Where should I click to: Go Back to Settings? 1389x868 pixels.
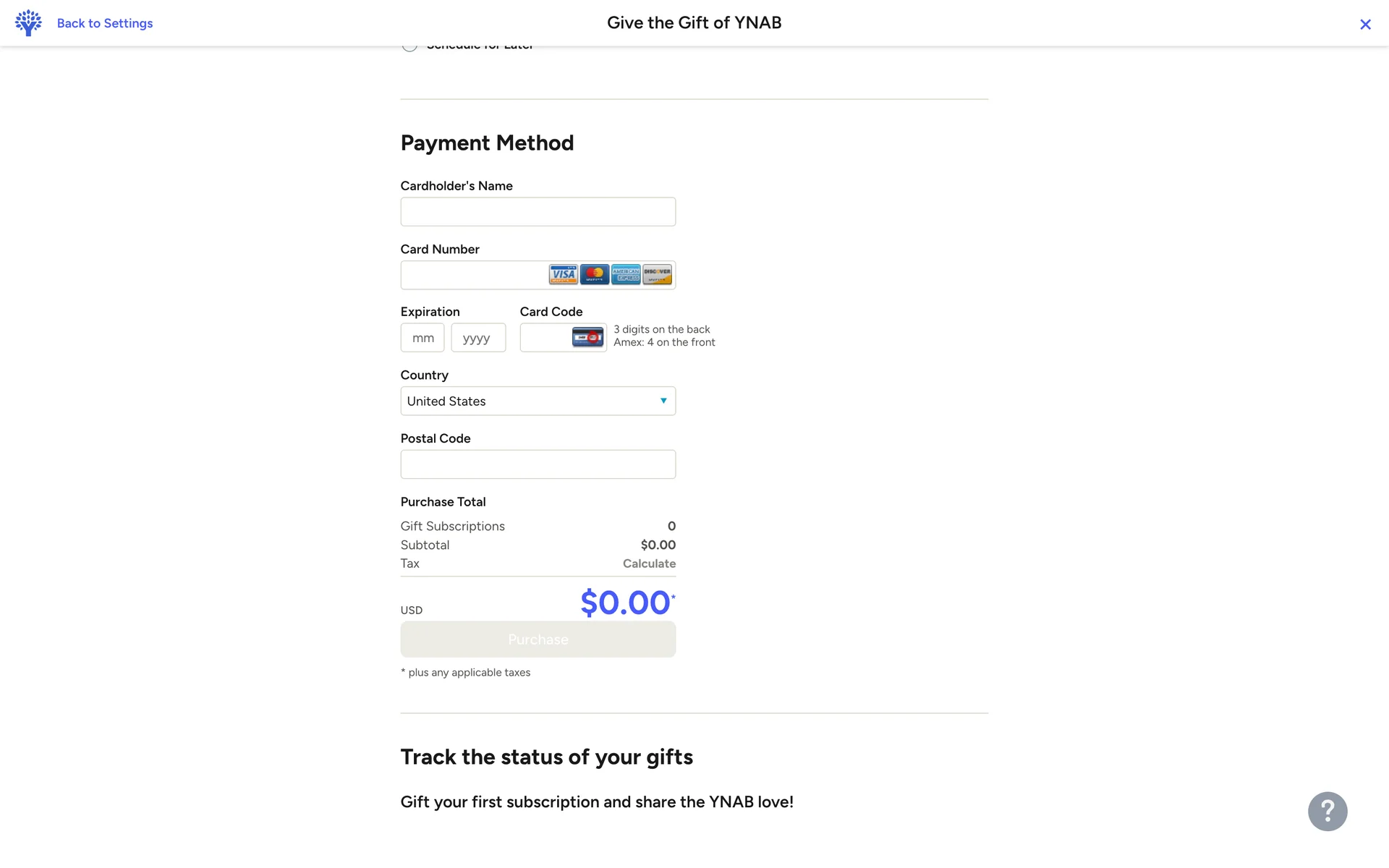[105, 23]
